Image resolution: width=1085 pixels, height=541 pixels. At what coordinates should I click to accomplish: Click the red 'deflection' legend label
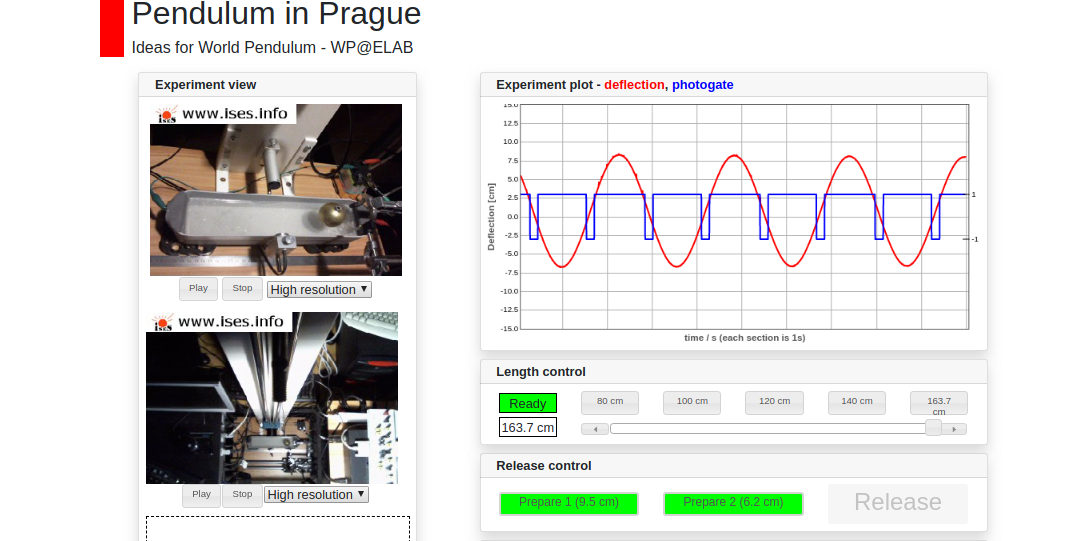tap(634, 85)
